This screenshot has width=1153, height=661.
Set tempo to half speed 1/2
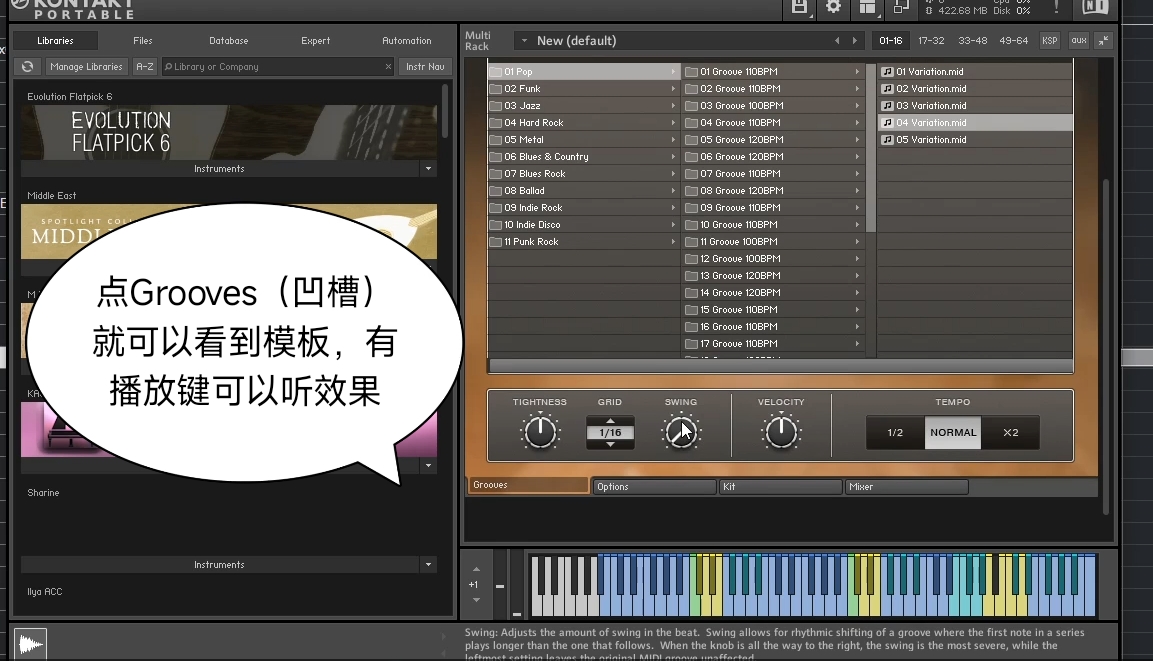point(895,432)
